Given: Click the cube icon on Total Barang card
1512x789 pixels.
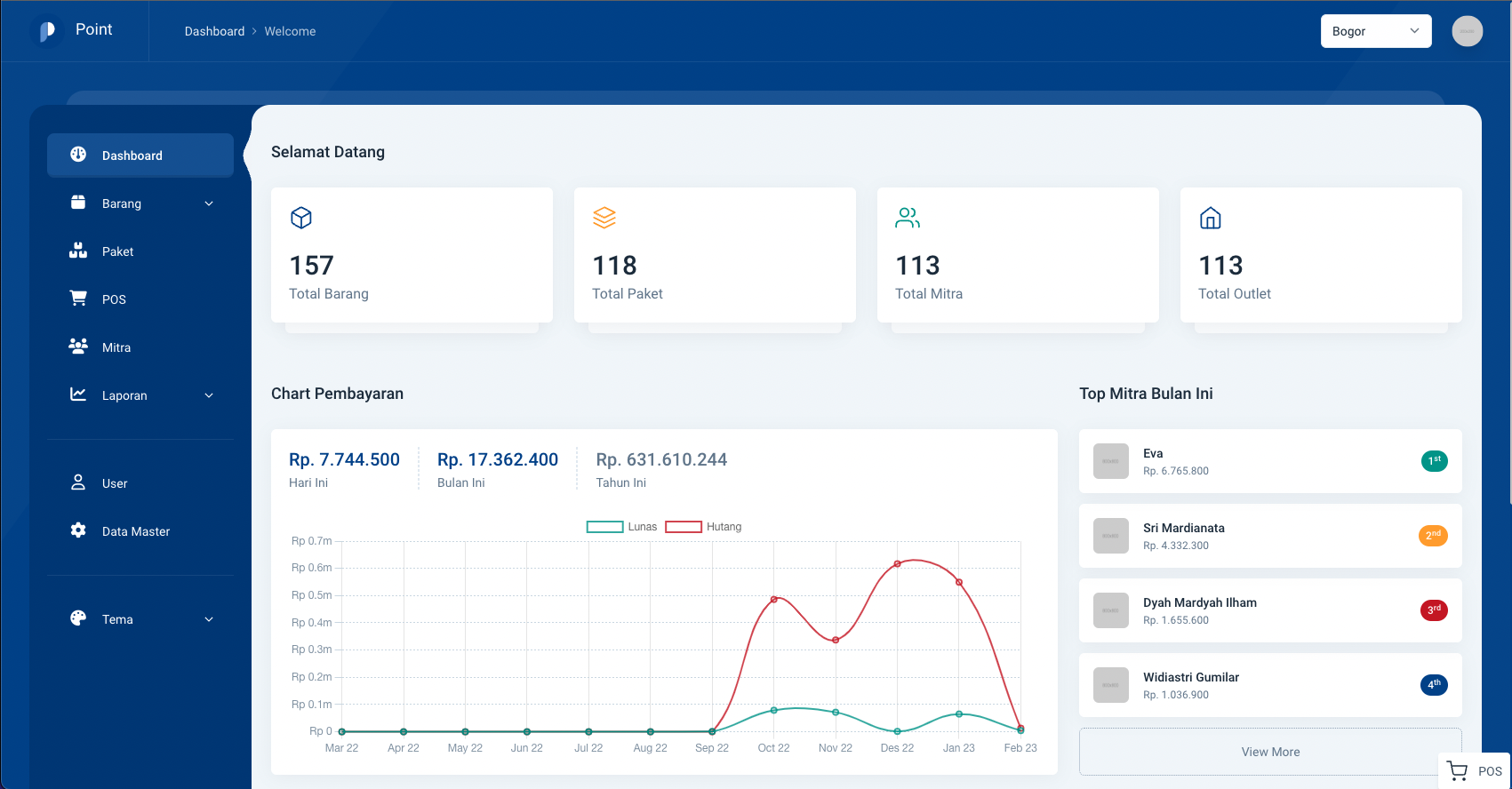Looking at the screenshot, I should point(301,218).
